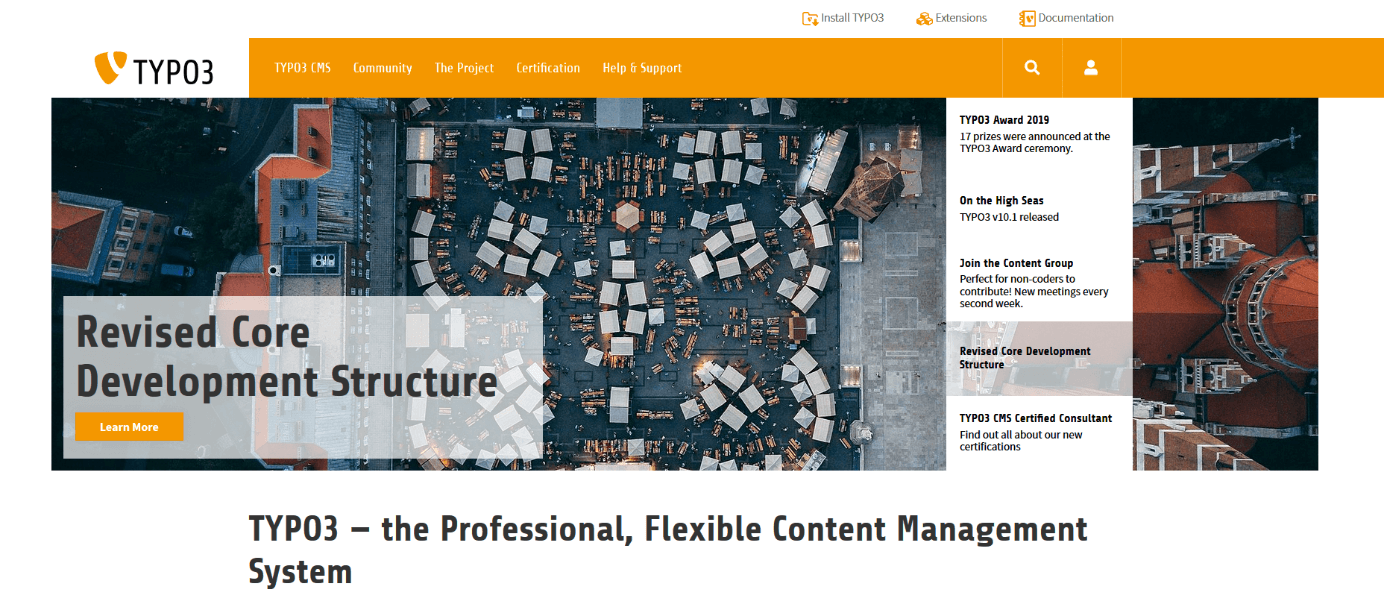This screenshot has height=610, width=1384.
Task: Click the Documentation book icon
Action: [x=1029, y=17]
